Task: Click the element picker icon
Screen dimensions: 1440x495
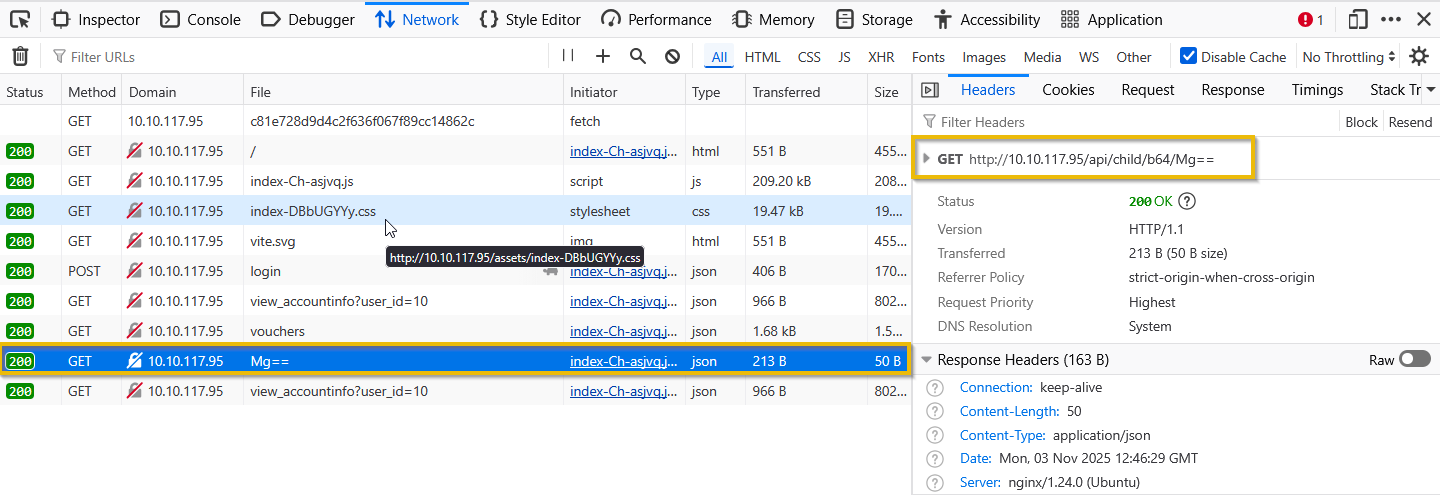Action: tap(20, 19)
